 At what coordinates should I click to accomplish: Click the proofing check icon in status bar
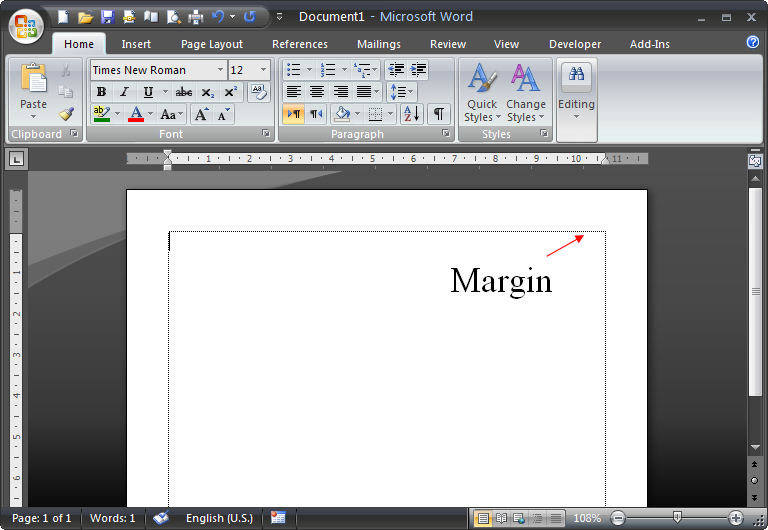[x=161, y=518]
